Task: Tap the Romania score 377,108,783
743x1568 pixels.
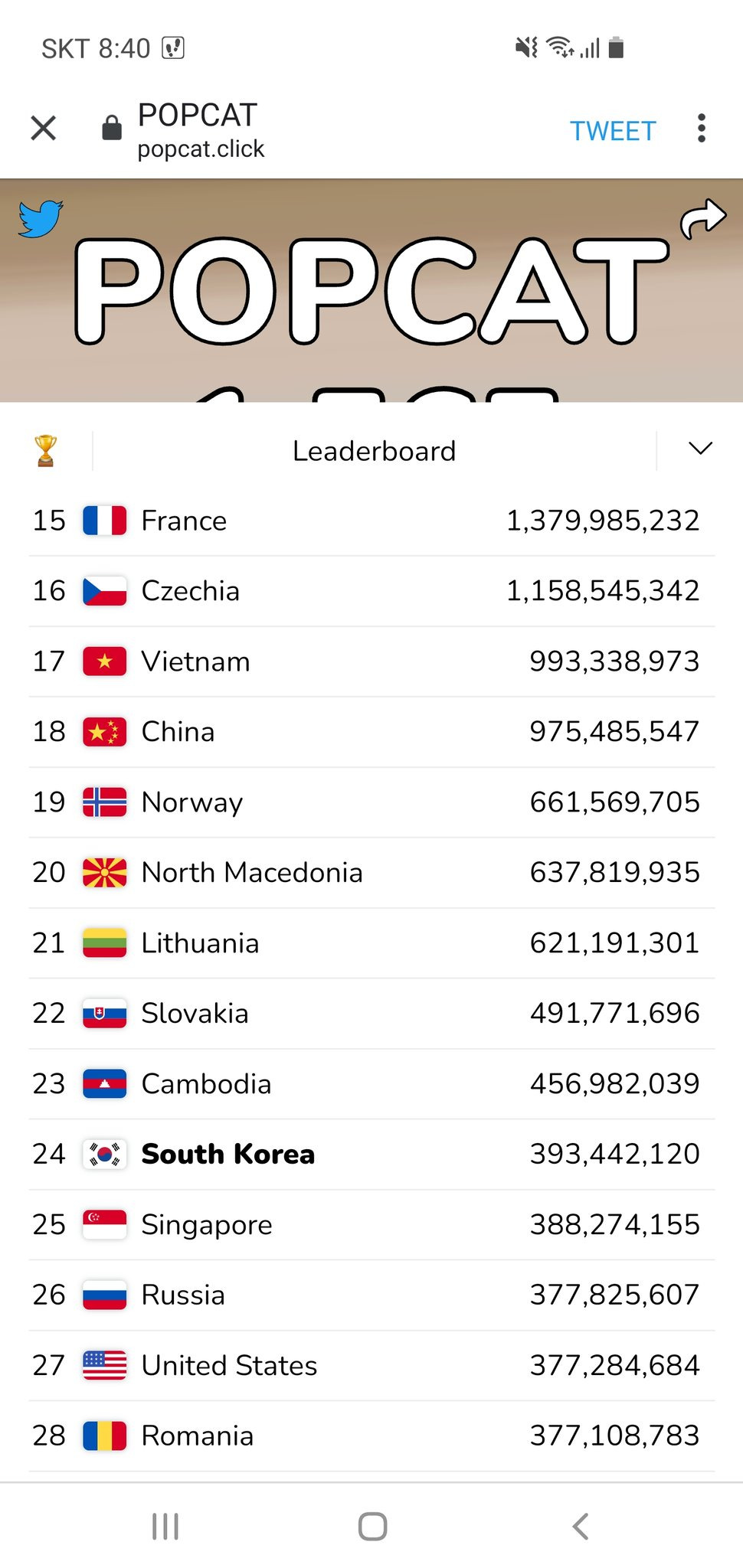Action: (614, 1436)
